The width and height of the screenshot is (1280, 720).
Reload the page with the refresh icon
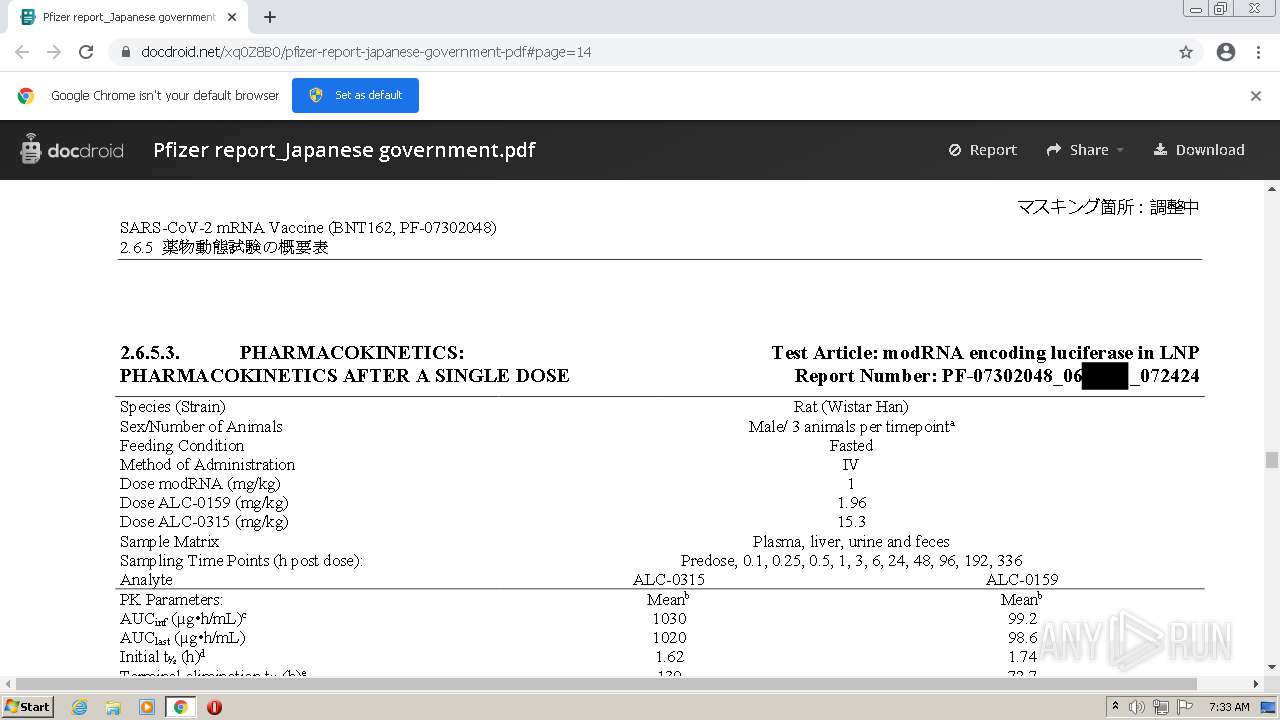point(86,52)
